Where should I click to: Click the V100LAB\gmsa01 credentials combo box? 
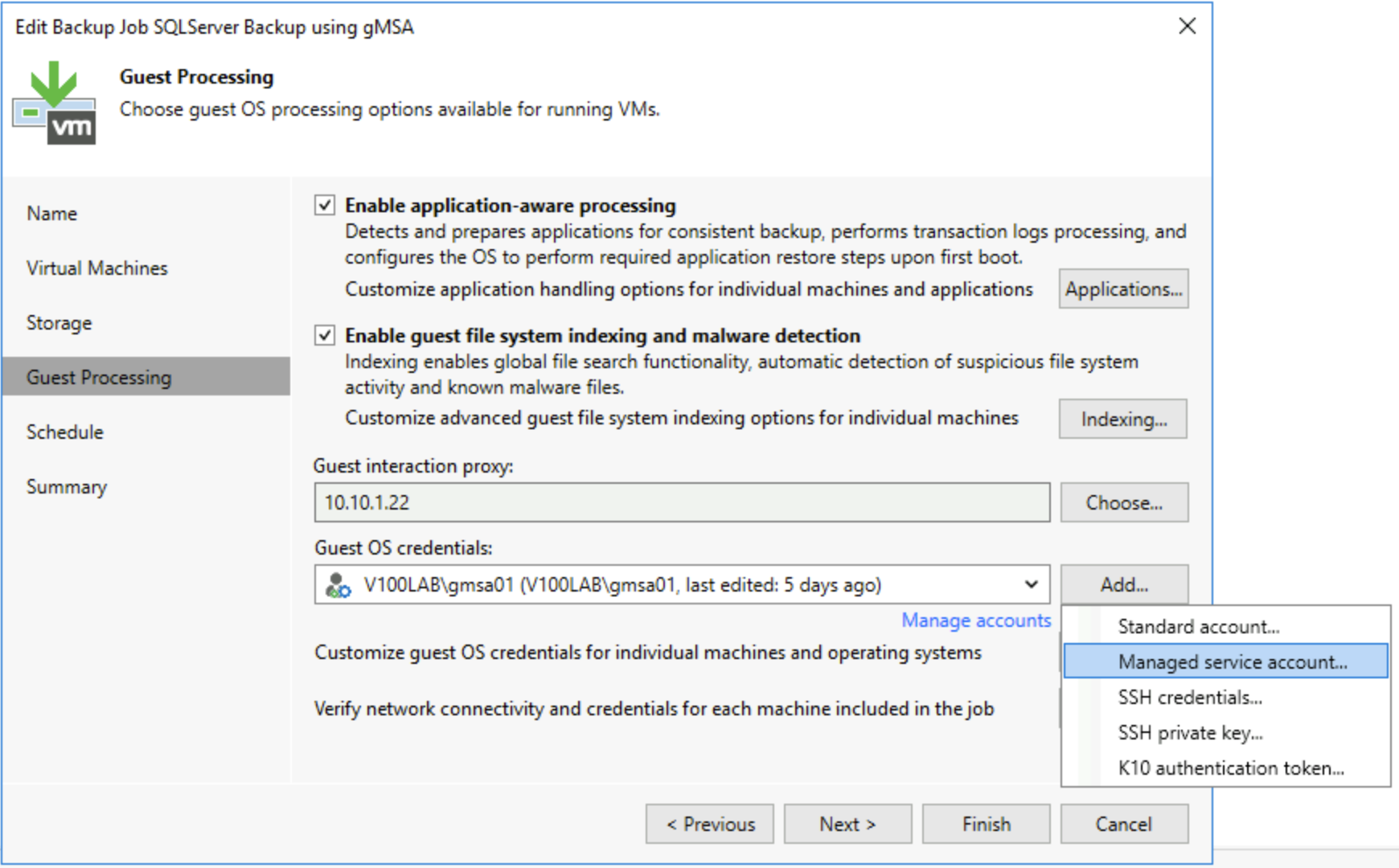pyautogui.click(x=682, y=585)
